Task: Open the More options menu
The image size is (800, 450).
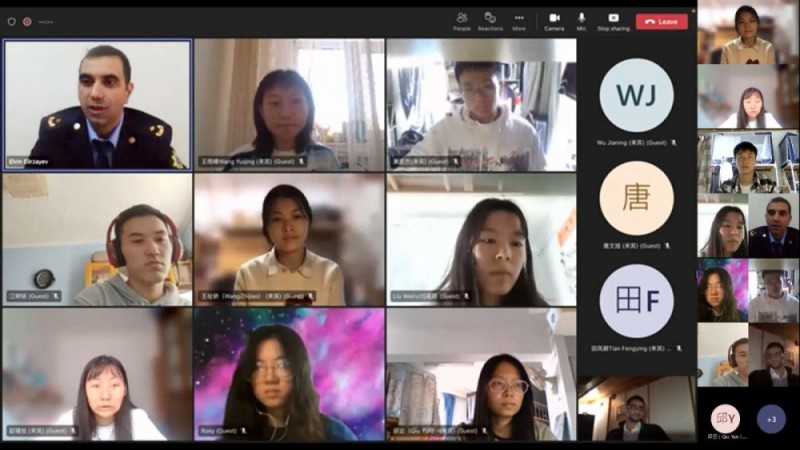Action: 518,20
